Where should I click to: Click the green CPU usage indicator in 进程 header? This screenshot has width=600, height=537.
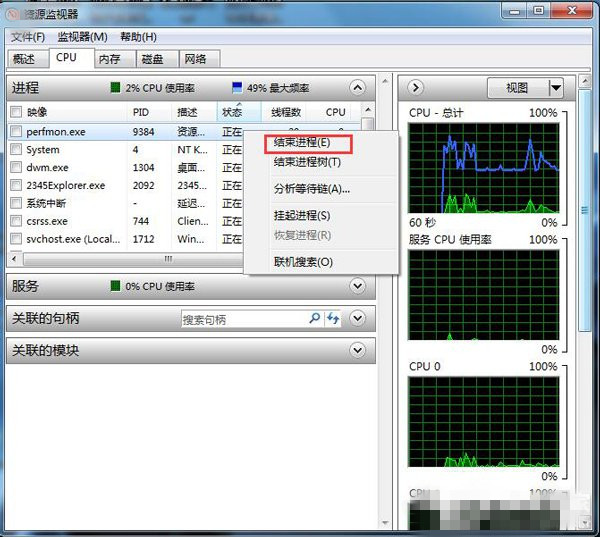(x=115, y=88)
